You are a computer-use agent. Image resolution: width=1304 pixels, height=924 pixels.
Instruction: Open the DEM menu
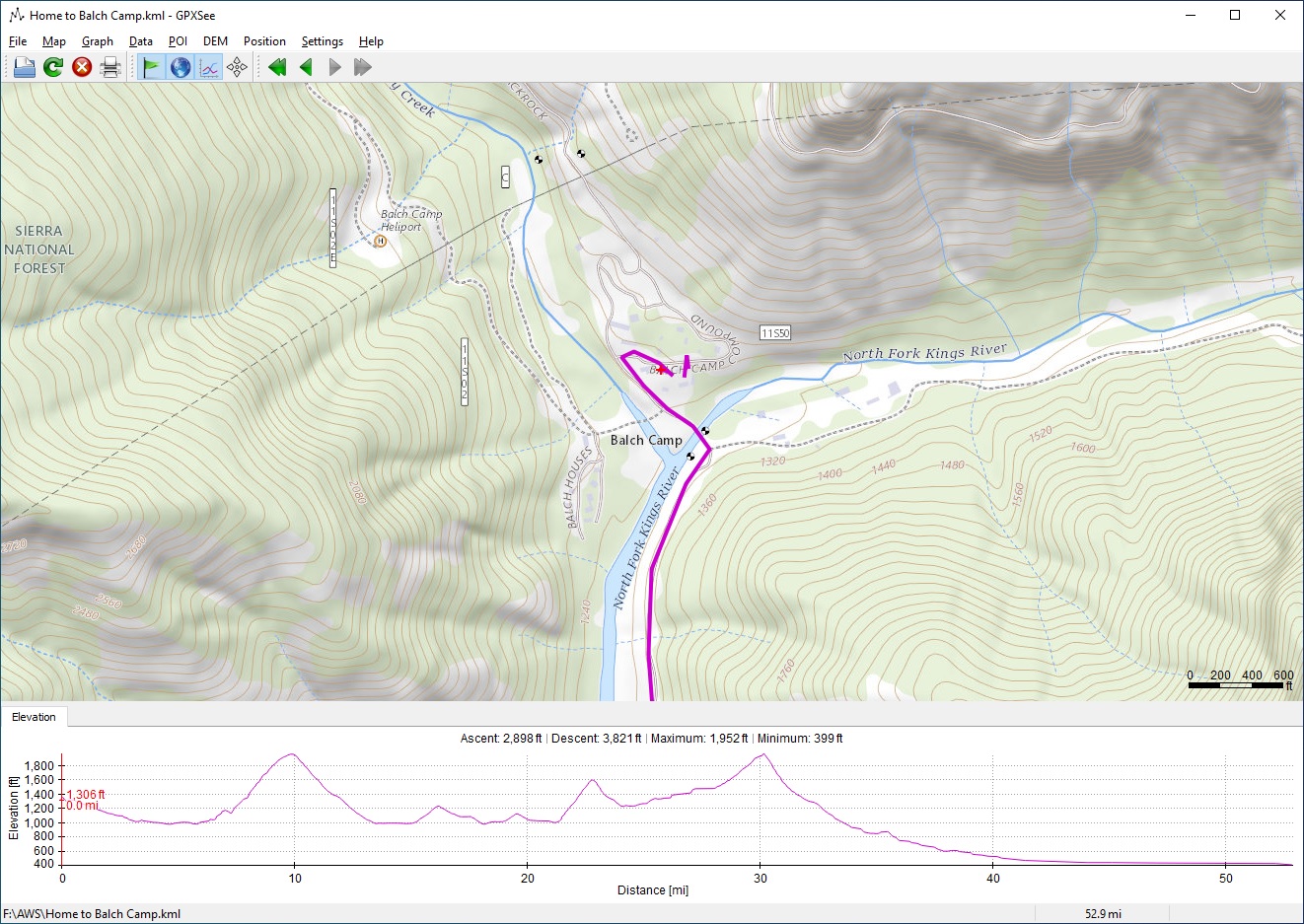point(215,41)
